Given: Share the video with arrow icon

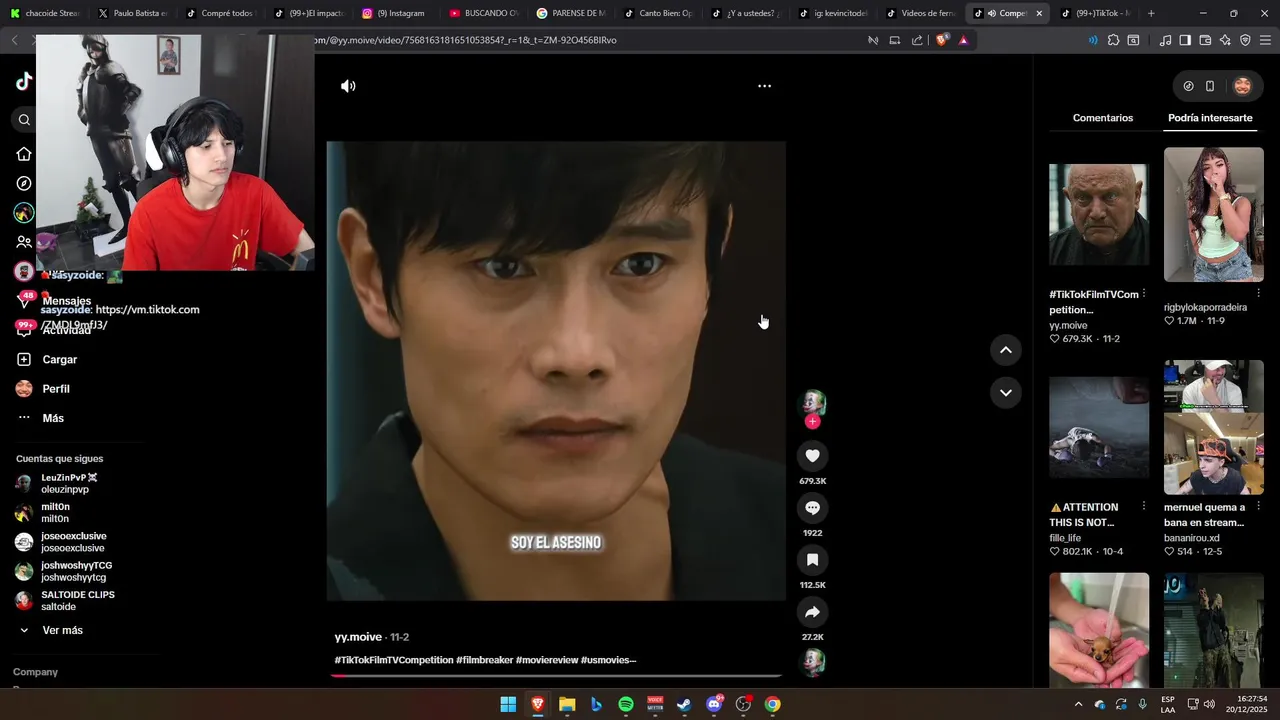Looking at the screenshot, I should click(x=812, y=612).
